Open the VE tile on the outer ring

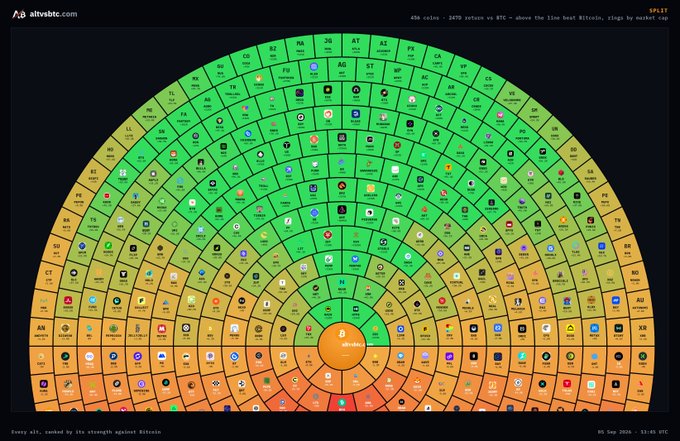pos(512,96)
